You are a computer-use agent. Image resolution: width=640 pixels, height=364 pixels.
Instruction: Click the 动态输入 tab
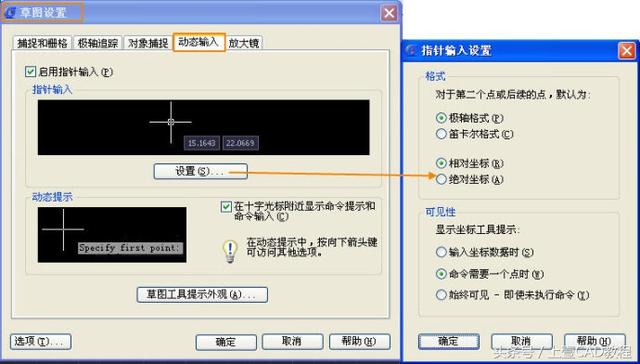click(x=199, y=42)
